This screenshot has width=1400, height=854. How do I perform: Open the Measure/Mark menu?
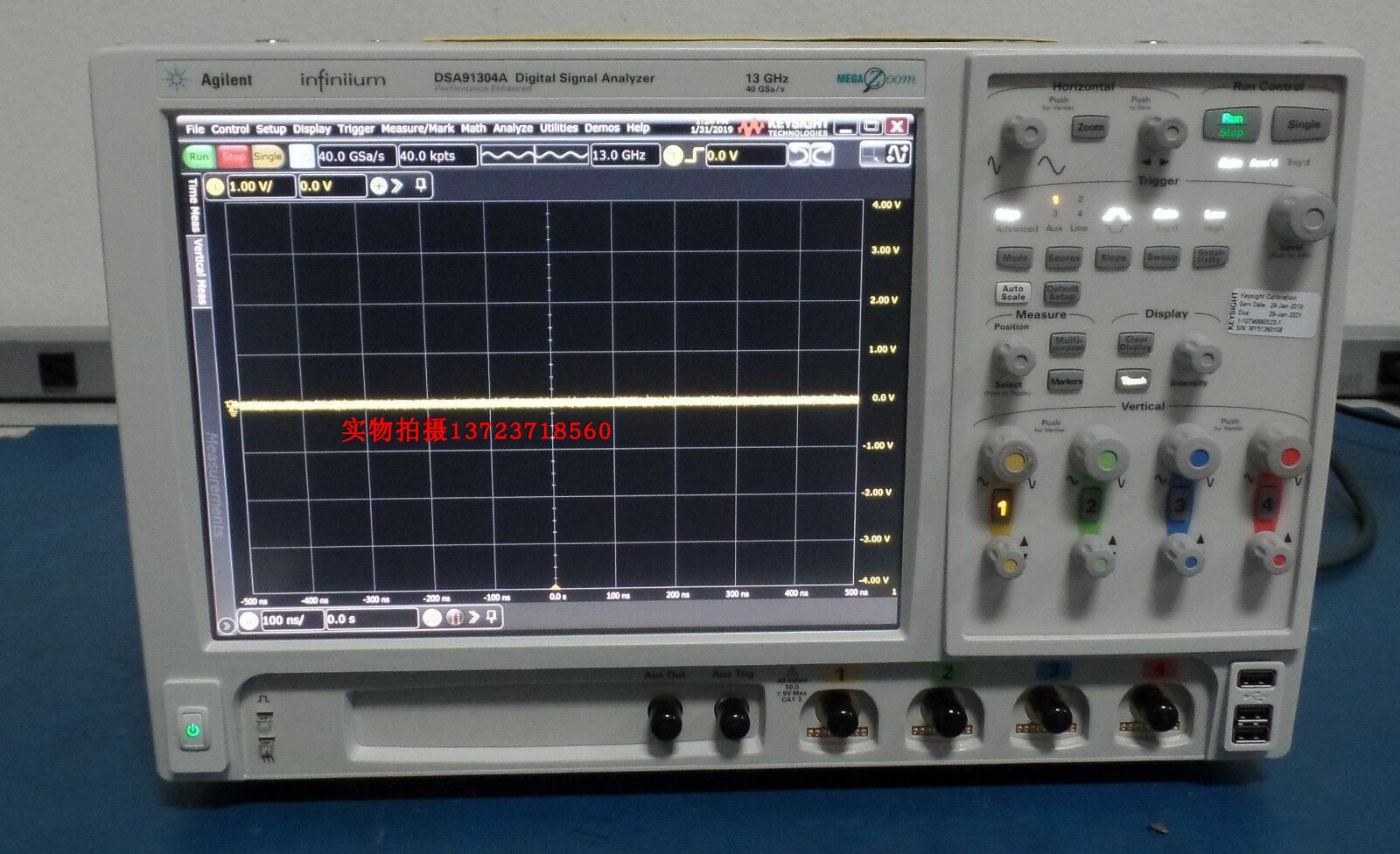click(417, 128)
